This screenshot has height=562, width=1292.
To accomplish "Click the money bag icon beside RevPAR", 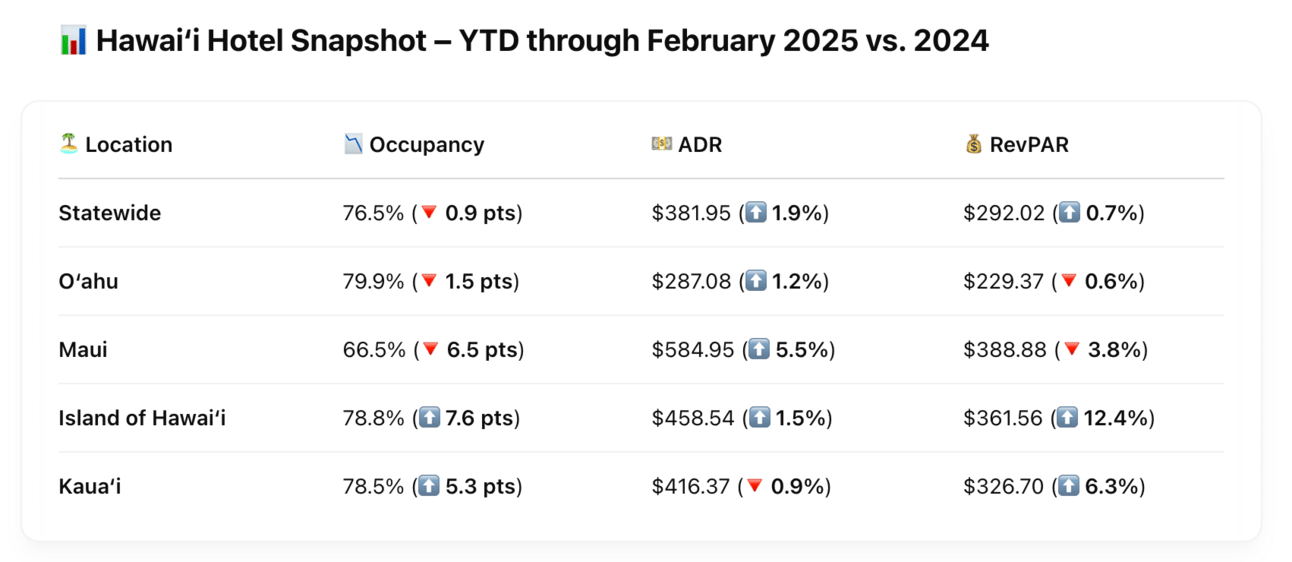I will [x=973, y=144].
